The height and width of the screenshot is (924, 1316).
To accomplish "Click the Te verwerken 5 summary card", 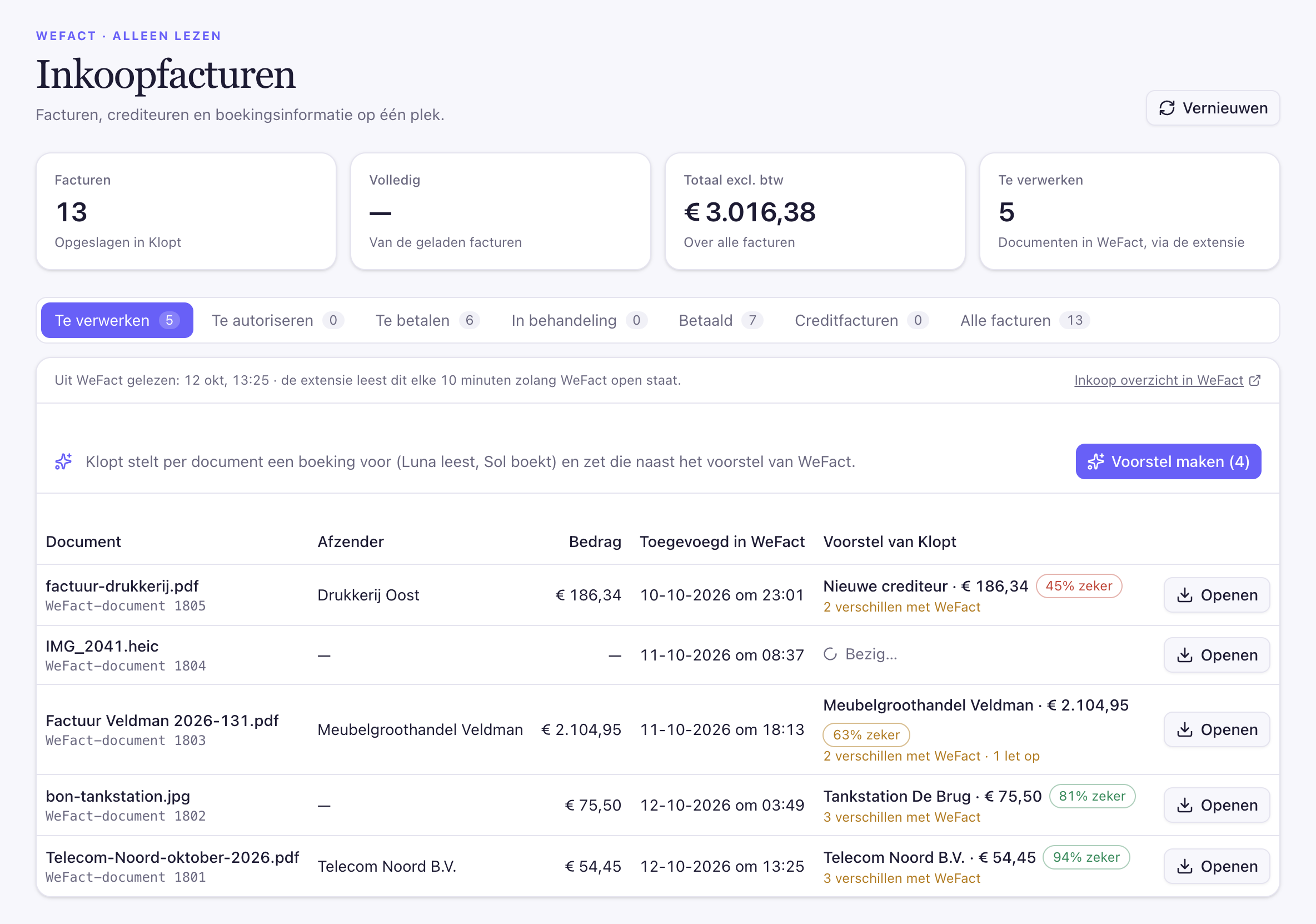I will (x=1129, y=211).
